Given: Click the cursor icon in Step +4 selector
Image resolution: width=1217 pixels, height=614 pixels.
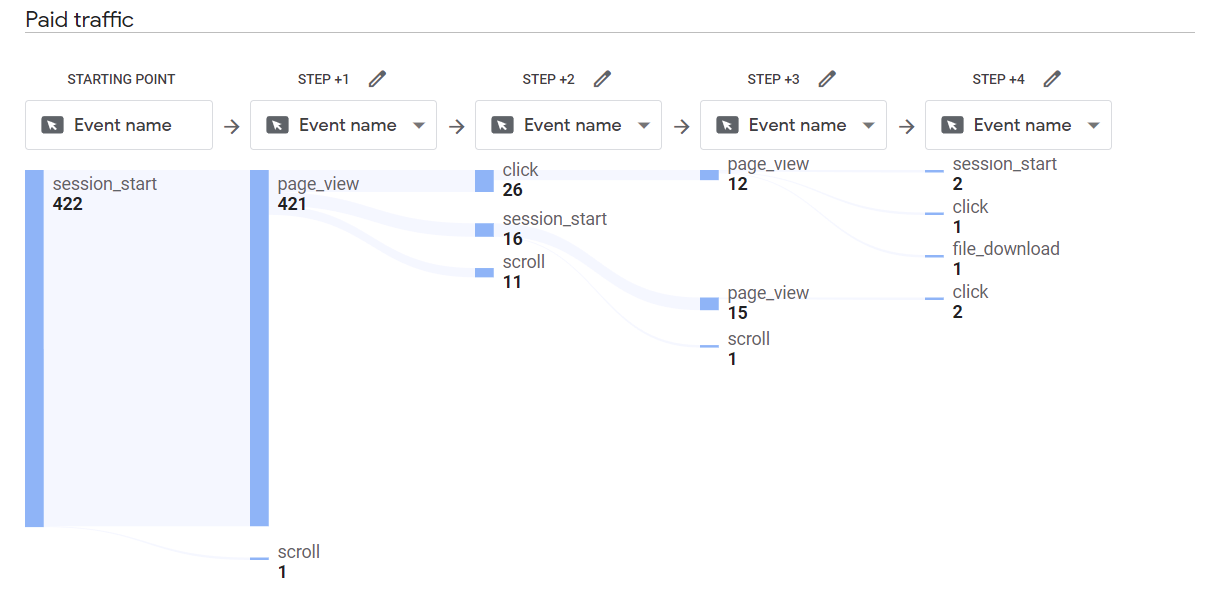Looking at the screenshot, I should pos(952,125).
